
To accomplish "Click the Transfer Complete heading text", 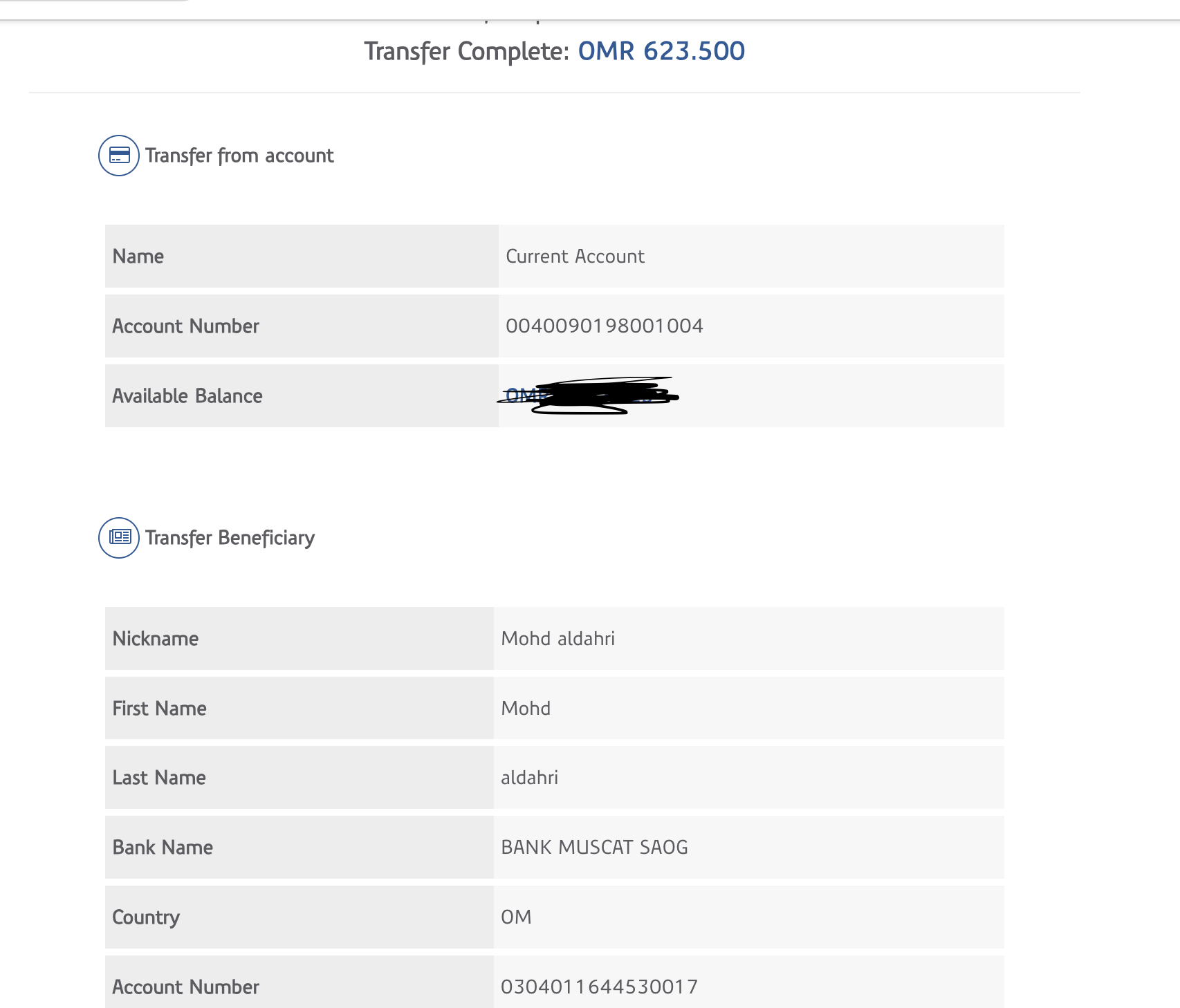I will click(x=467, y=52).
